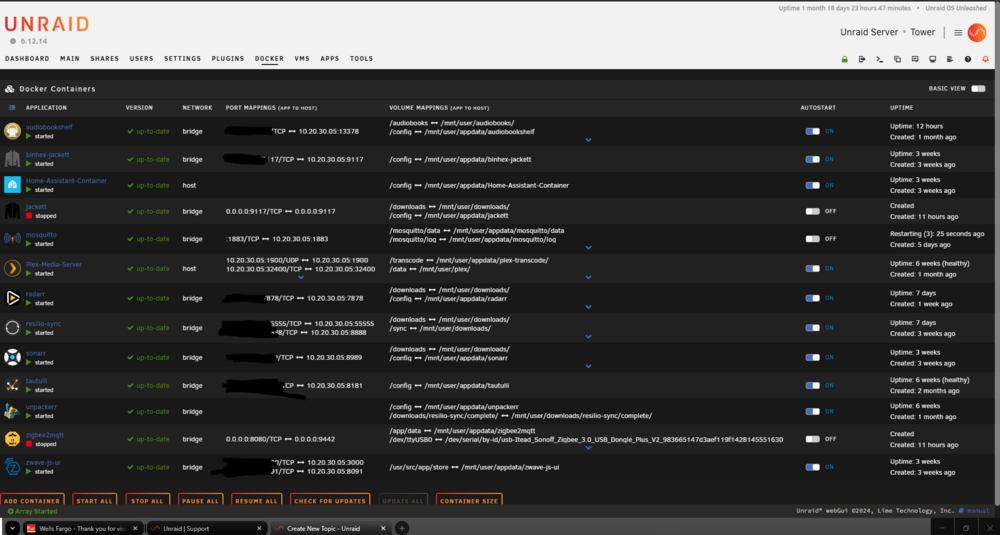Open the system log icon
This screenshot has height=535, width=1000.
(x=950, y=59)
